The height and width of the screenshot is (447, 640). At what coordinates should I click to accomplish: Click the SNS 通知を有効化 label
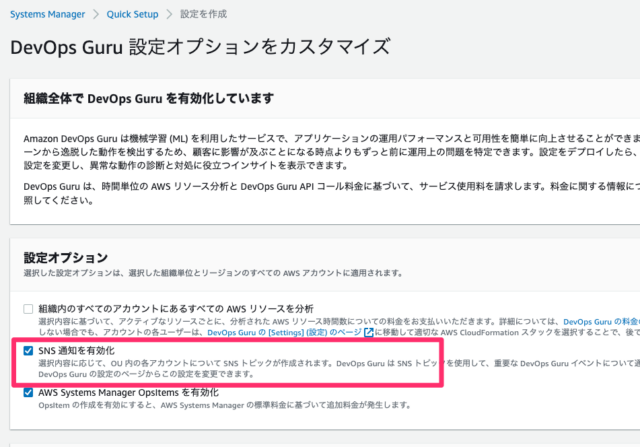[76, 351]
